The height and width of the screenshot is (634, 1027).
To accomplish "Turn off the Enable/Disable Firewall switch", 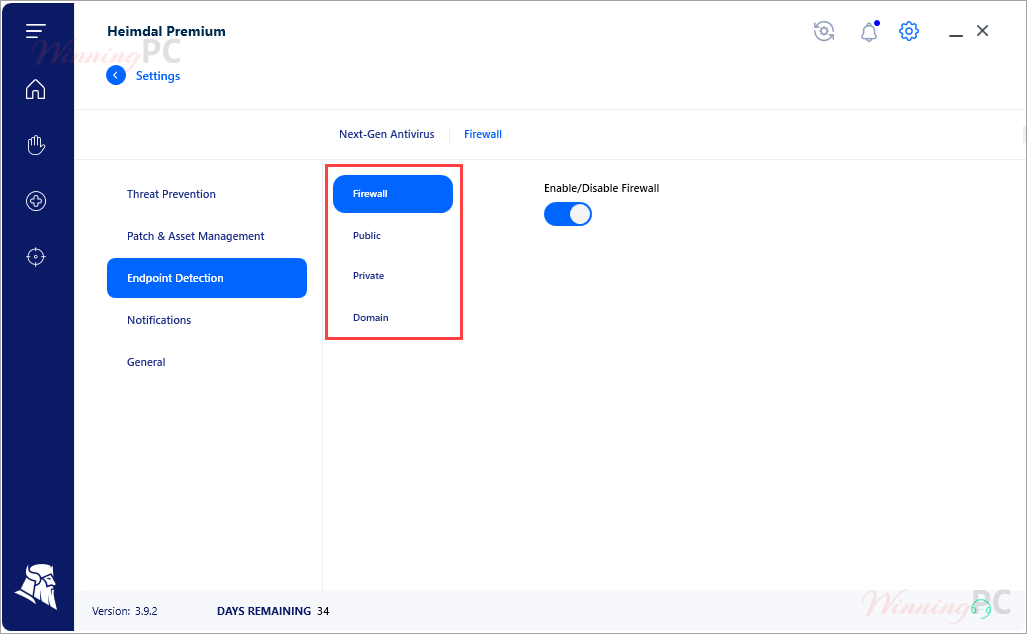I will click(x=568, y=214).
